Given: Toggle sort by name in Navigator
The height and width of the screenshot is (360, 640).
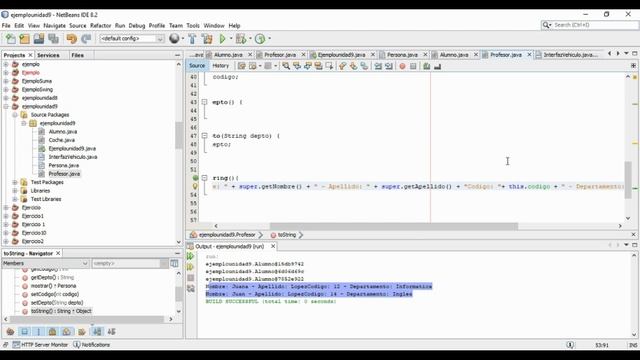Looking at the screenshot, I should pos(97,331).
